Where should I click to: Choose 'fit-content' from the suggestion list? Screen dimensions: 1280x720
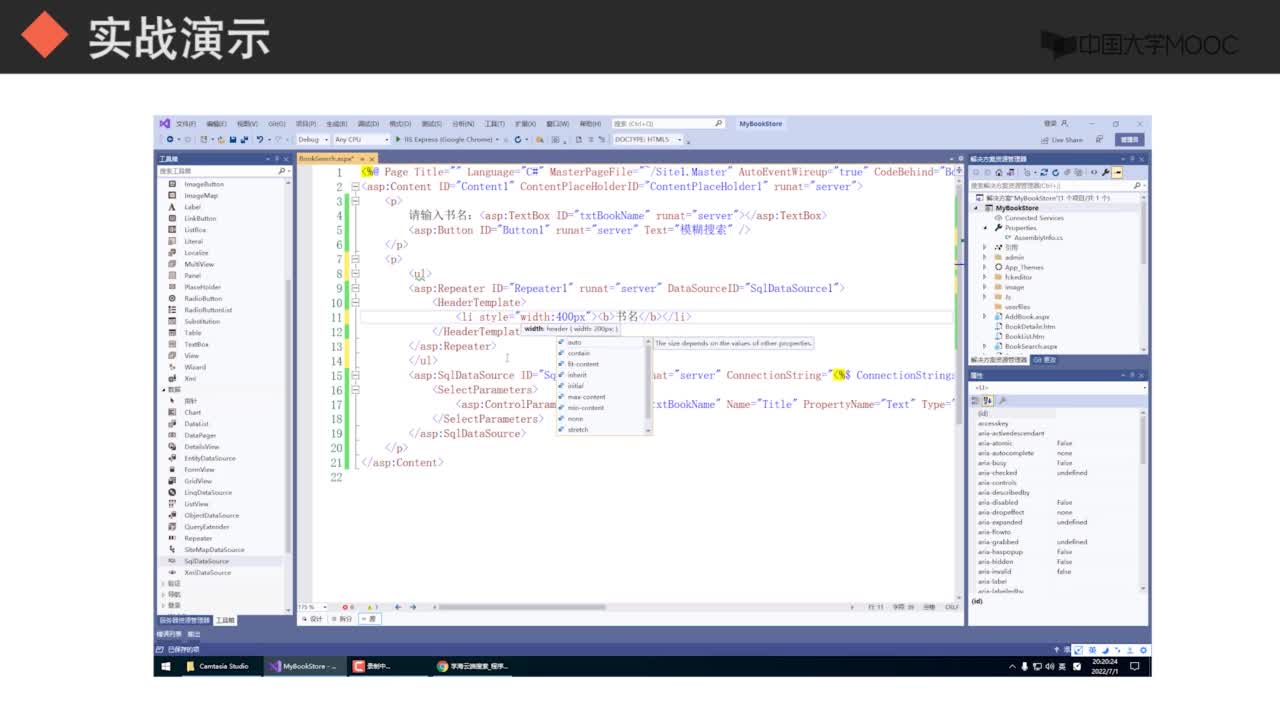[x=583, y=364]
